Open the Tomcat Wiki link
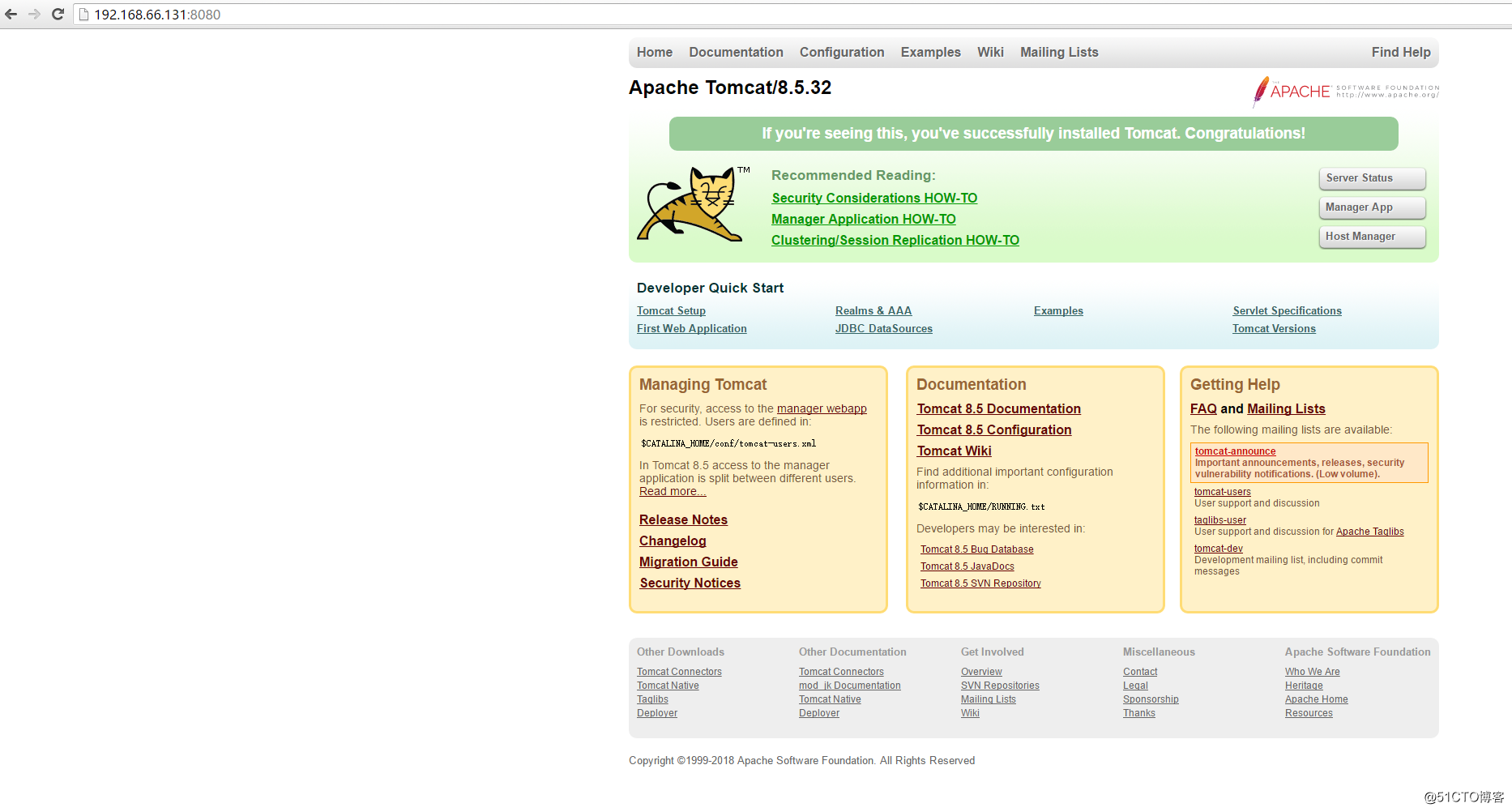The height and width of the screenshot is (812, 1512). 955,451
